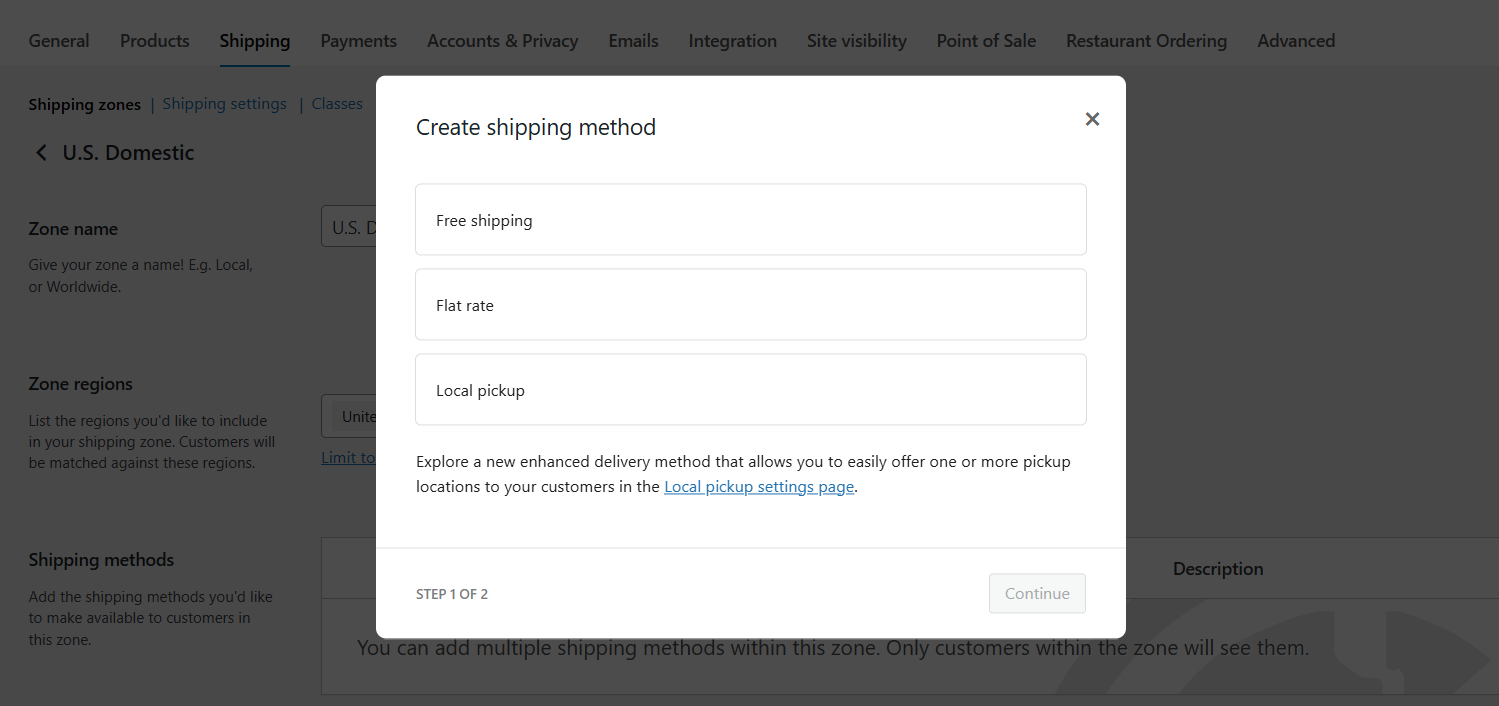Open the Payments settings tab
The height and width of the screenshot is (706, 1499).
[358, 40]
